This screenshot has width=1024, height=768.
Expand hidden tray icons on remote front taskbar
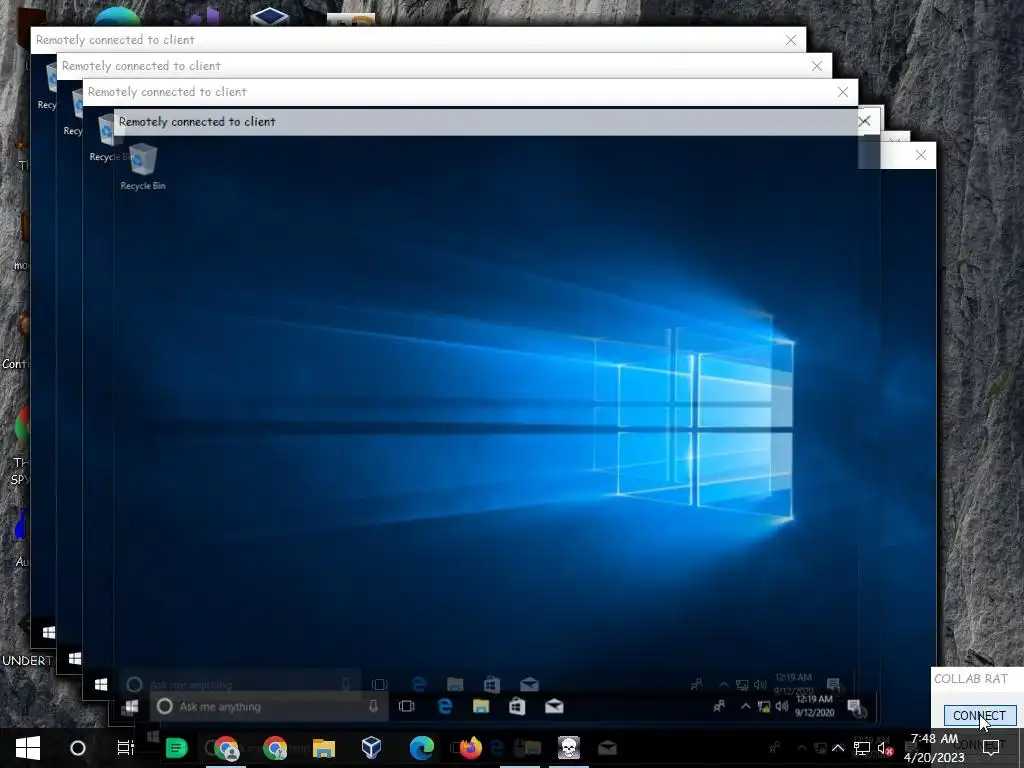point(745,706)
